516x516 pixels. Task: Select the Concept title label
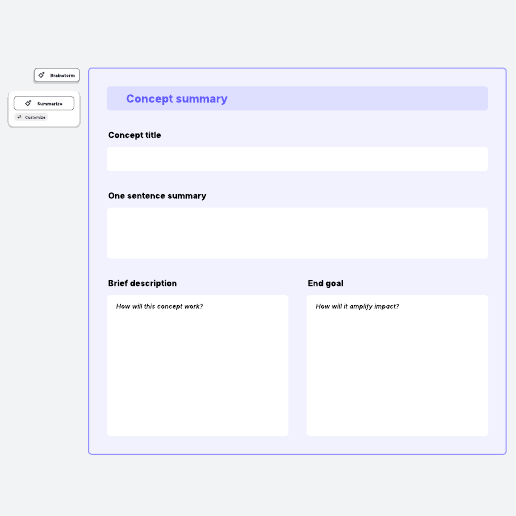click(135, 135)
